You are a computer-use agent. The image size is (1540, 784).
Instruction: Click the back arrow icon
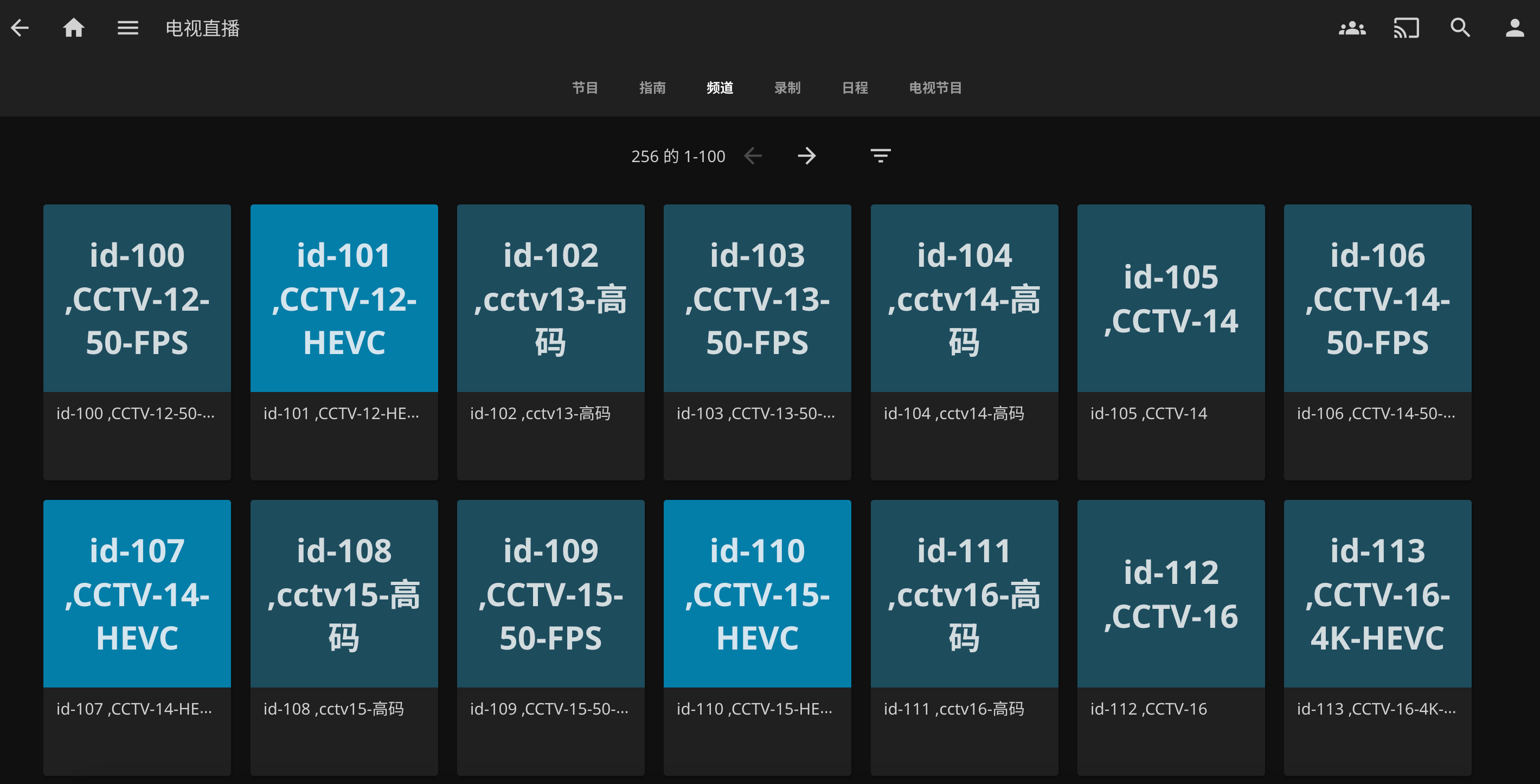click(x=20, y=28)
